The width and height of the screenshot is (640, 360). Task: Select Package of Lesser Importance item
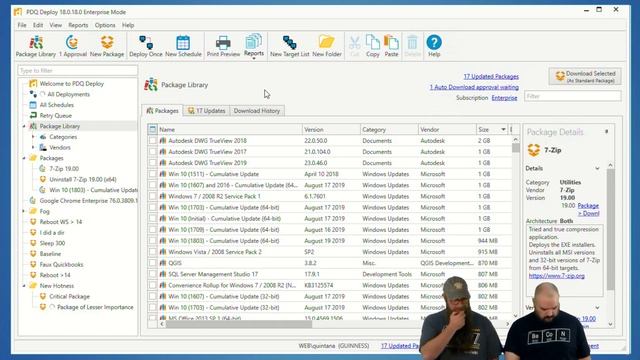[95, 307]
